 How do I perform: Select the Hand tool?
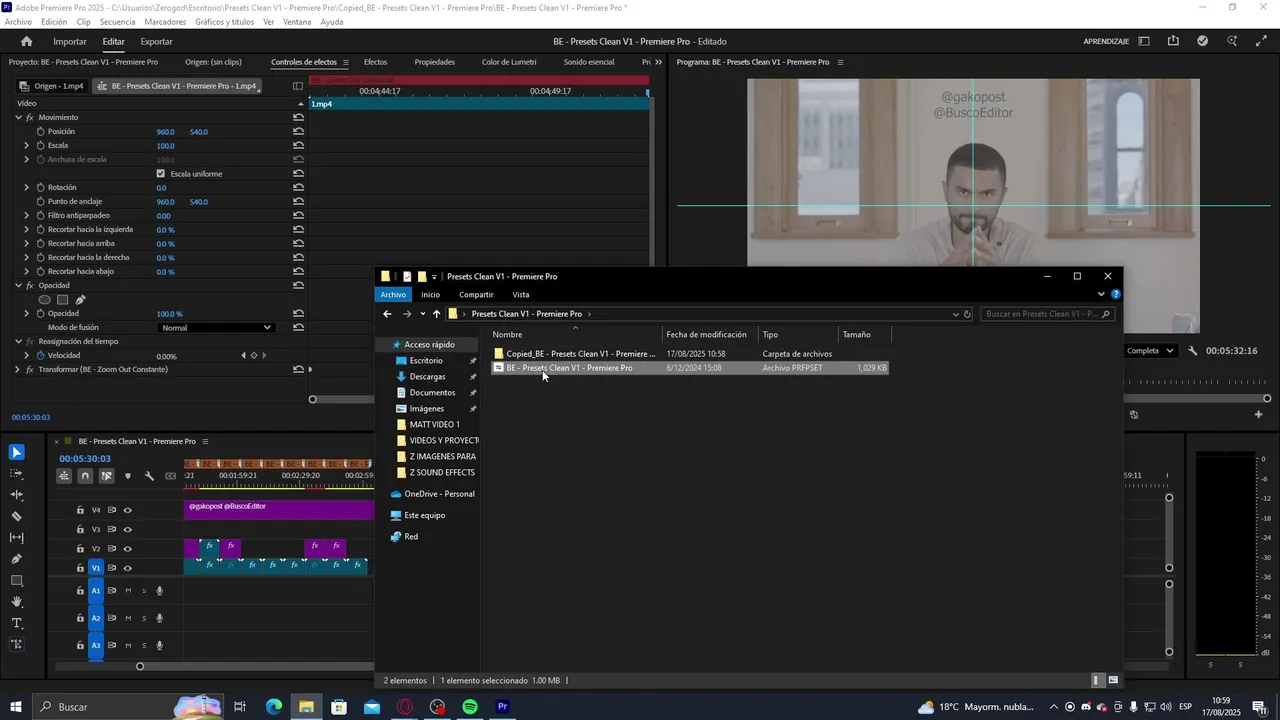pos(17,602)
